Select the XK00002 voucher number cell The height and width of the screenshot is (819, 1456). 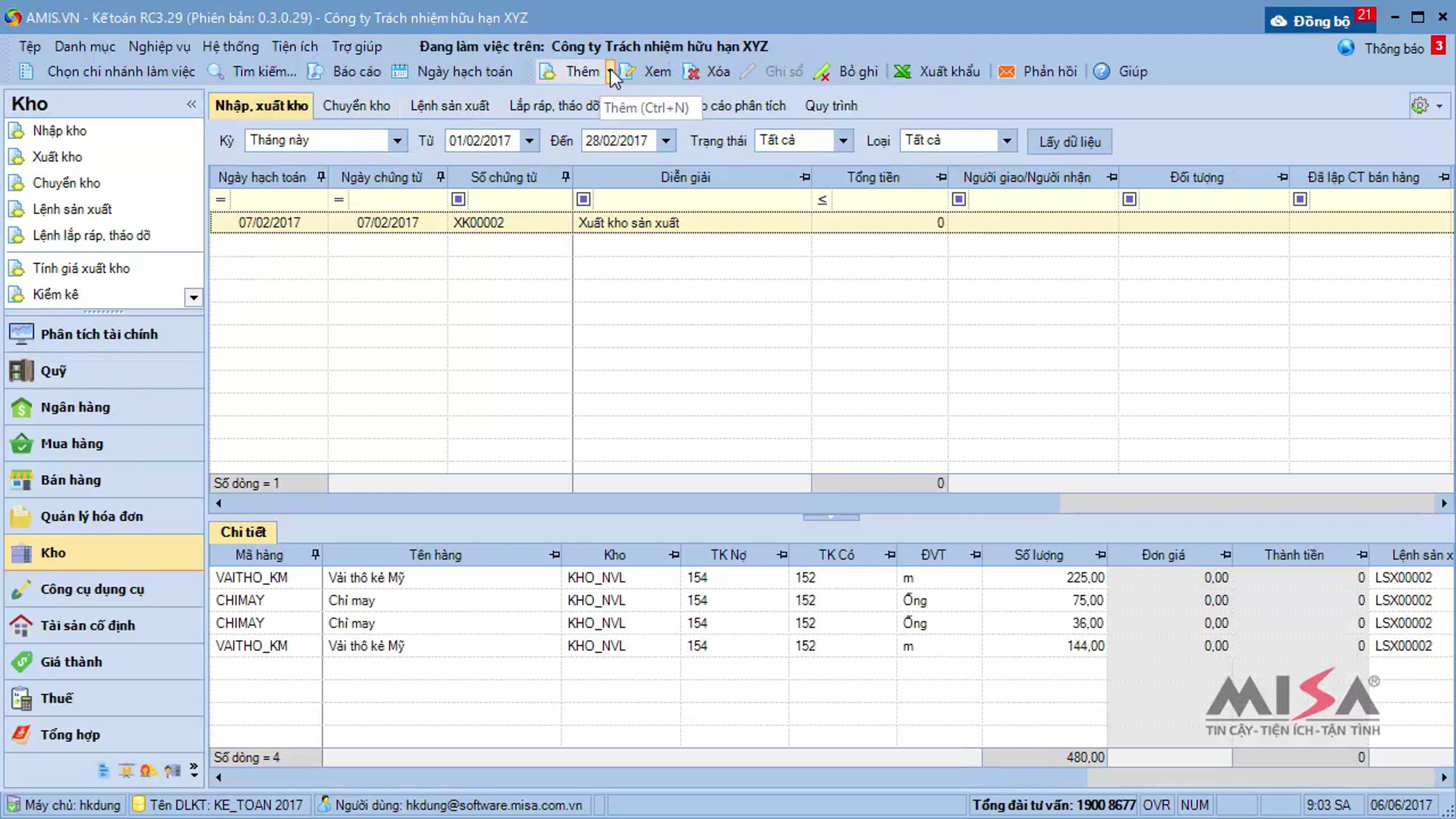(510, 223)
